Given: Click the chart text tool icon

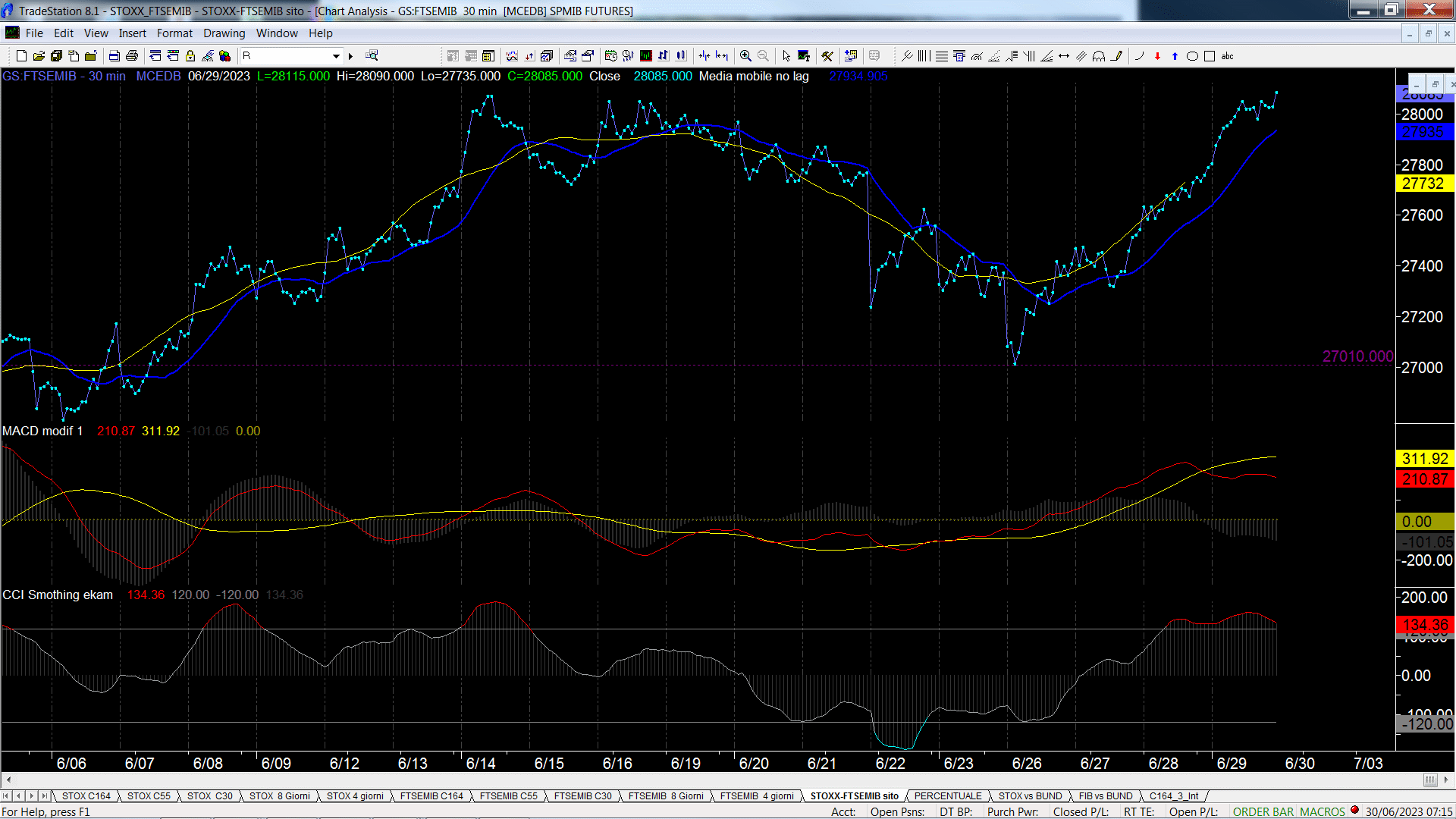Looking at the screenshot, I should [804, 56].
